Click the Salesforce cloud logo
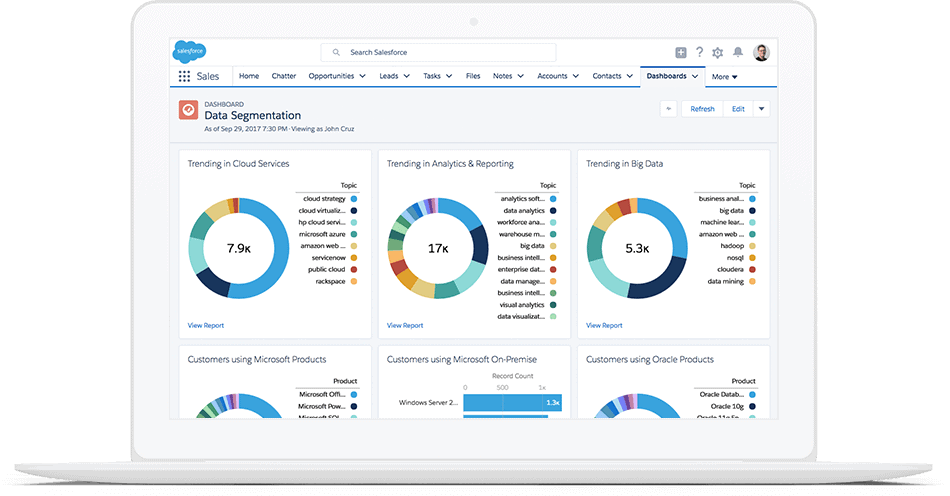 pyautogui.click(x=190, y=51)
